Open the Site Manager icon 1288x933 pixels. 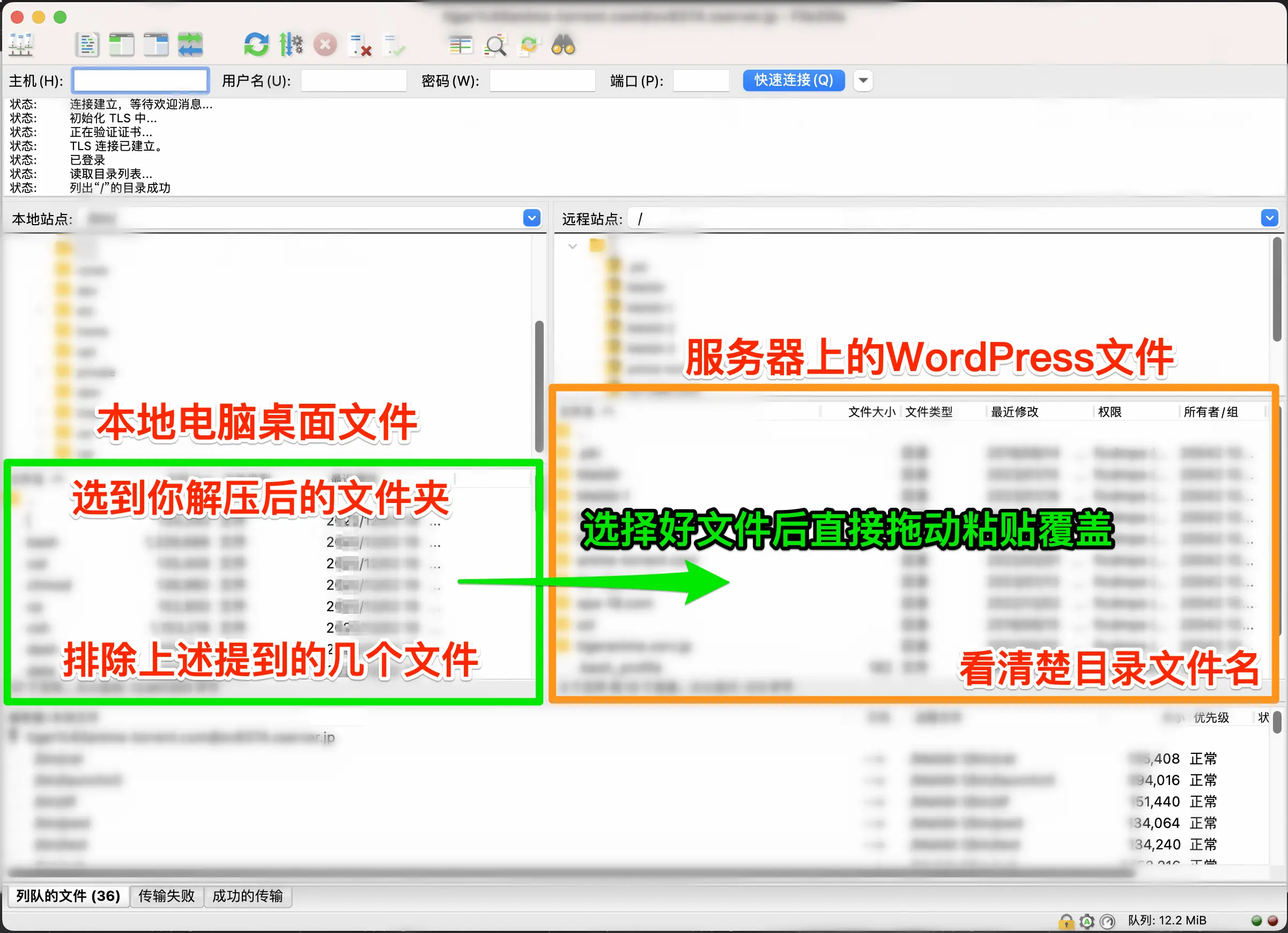pos(21,45)
